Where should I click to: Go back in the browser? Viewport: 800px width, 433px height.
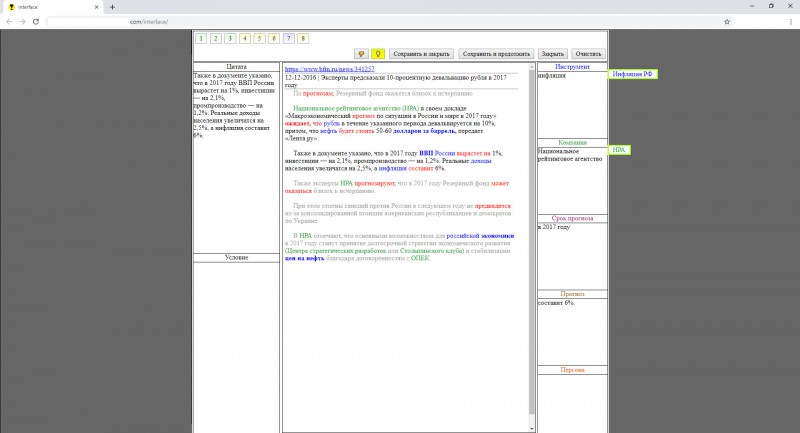click(9, 21)
